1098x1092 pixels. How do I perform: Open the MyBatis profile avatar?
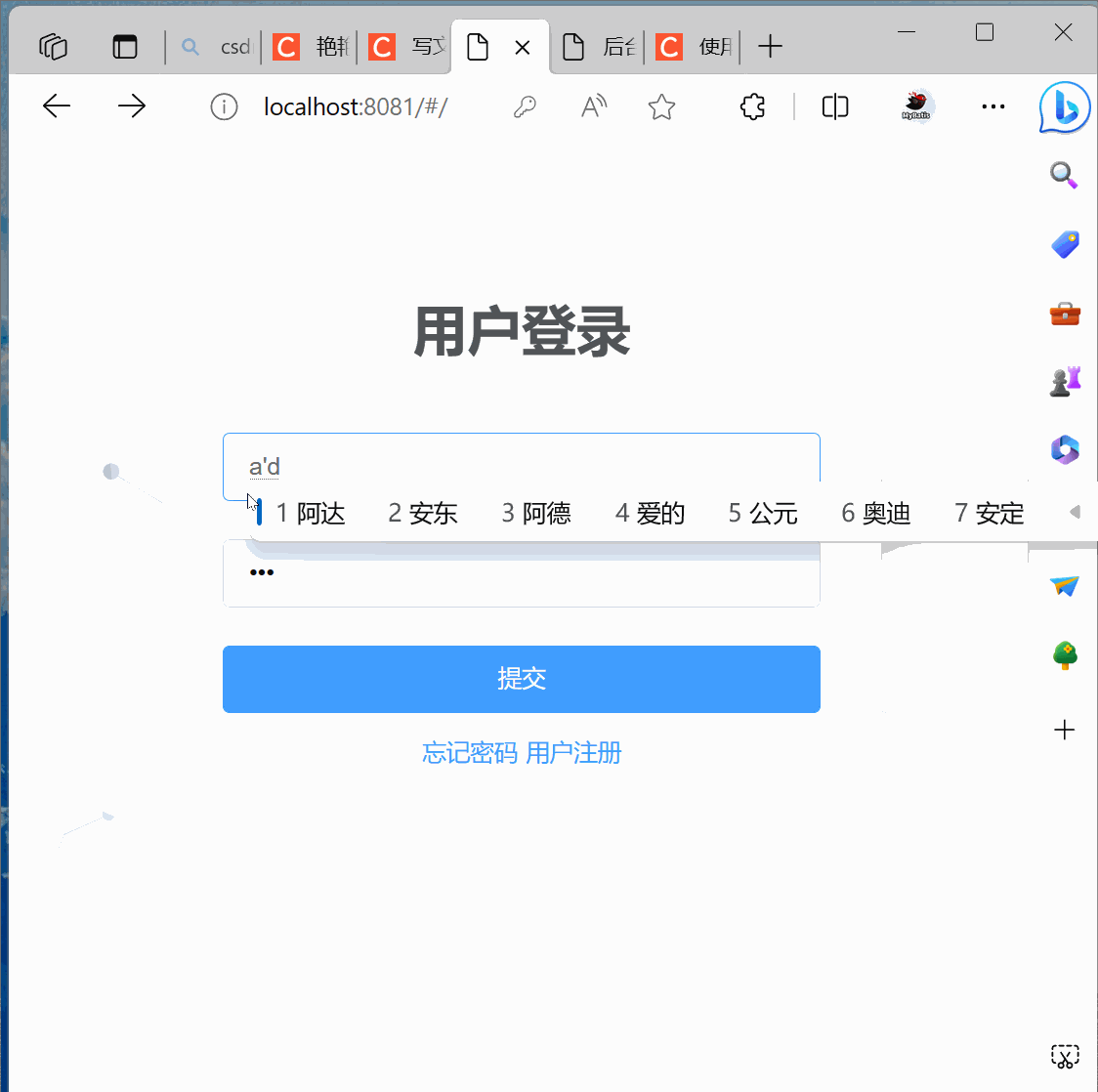click(916, 106)
